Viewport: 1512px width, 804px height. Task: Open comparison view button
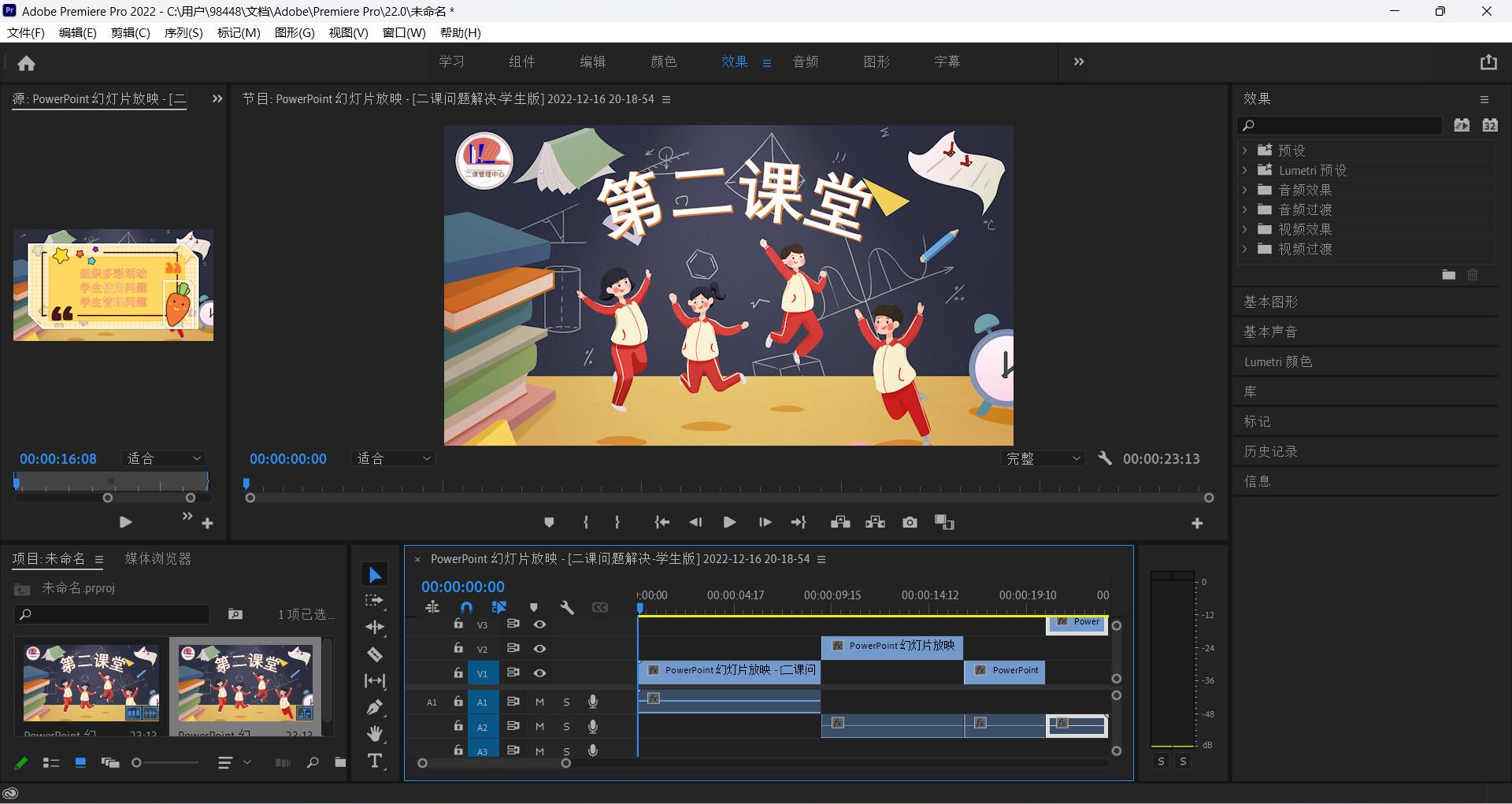(944, 522)
